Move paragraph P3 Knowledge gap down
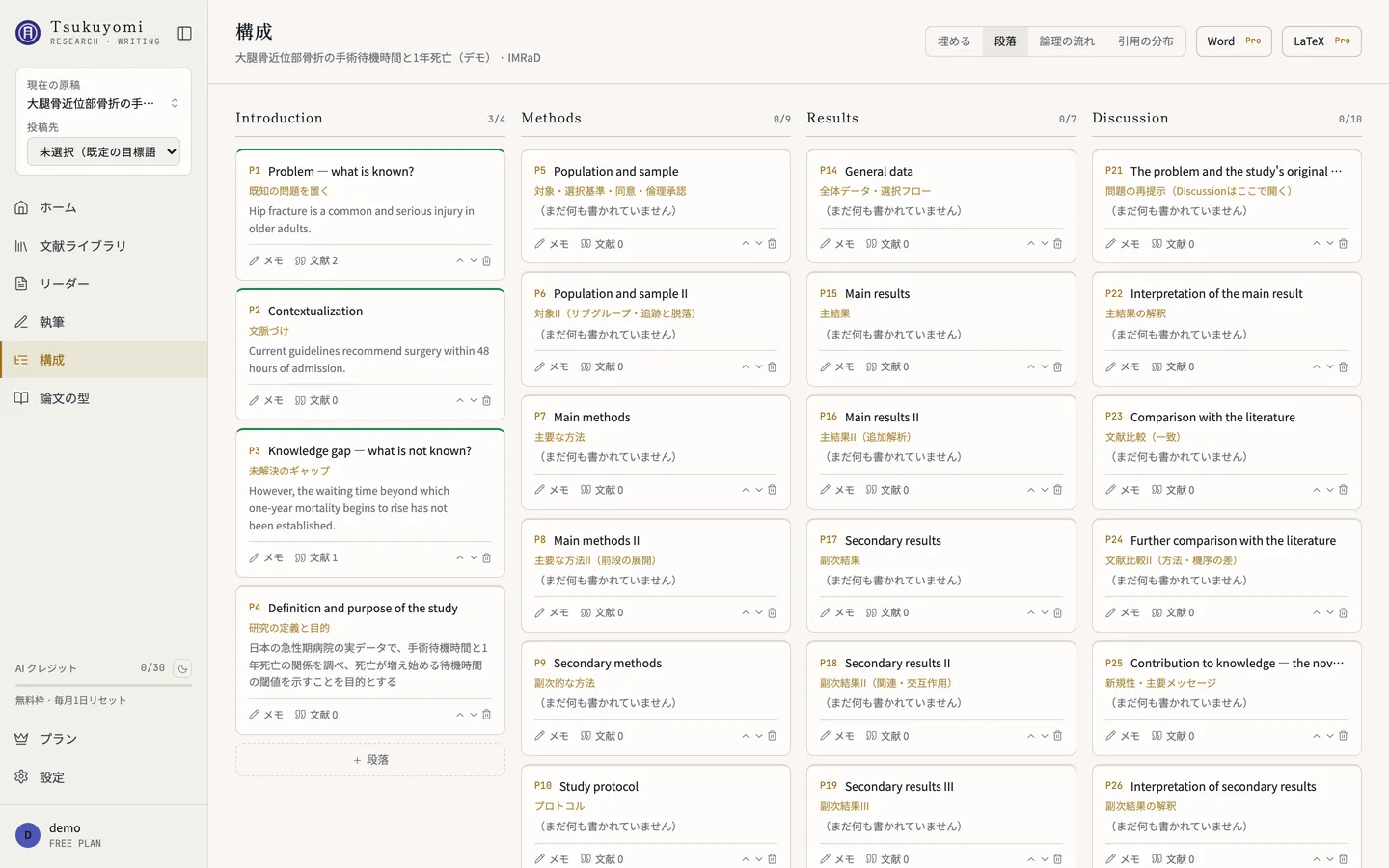Image resolution: width=1389 pixels, height=868 pixels. [474, 557]
